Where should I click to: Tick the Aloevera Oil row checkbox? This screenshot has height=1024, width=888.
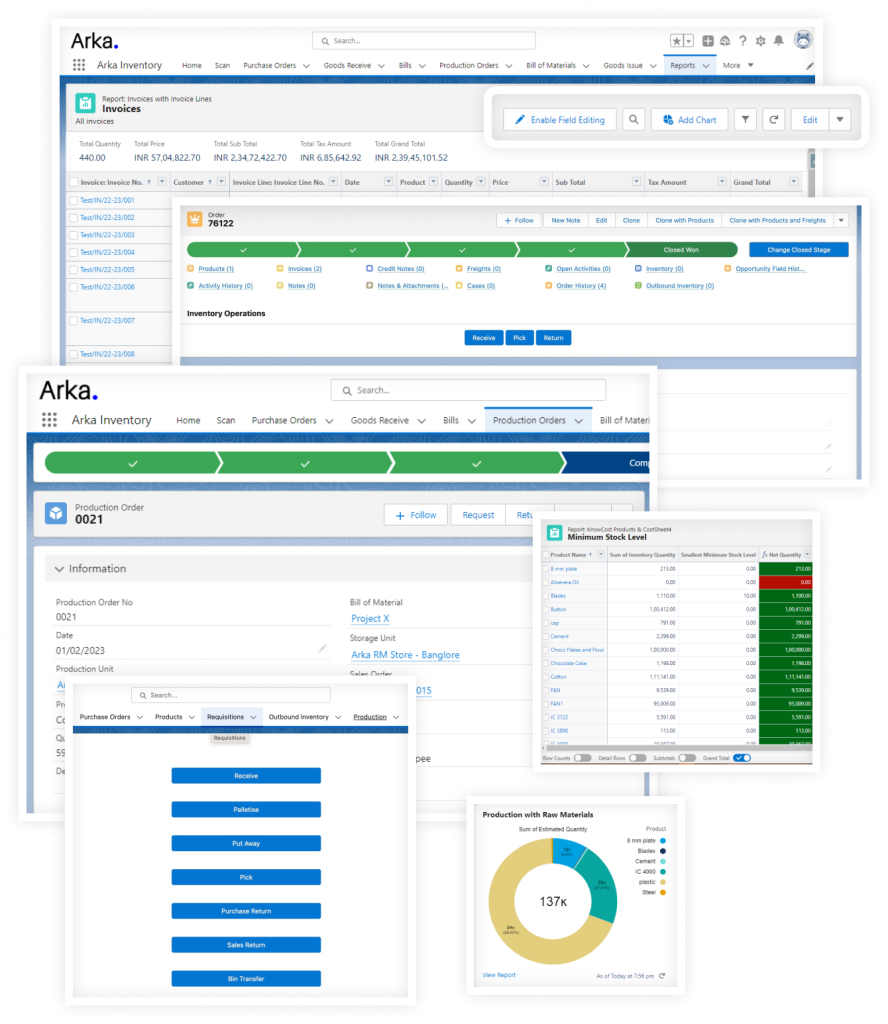(x=546, y=582)
